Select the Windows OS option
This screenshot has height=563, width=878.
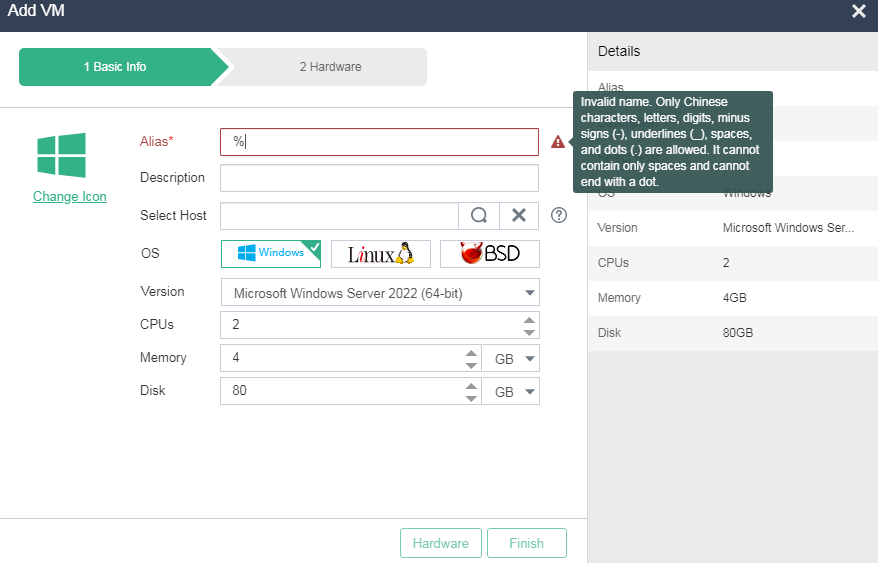click(271, 254)
